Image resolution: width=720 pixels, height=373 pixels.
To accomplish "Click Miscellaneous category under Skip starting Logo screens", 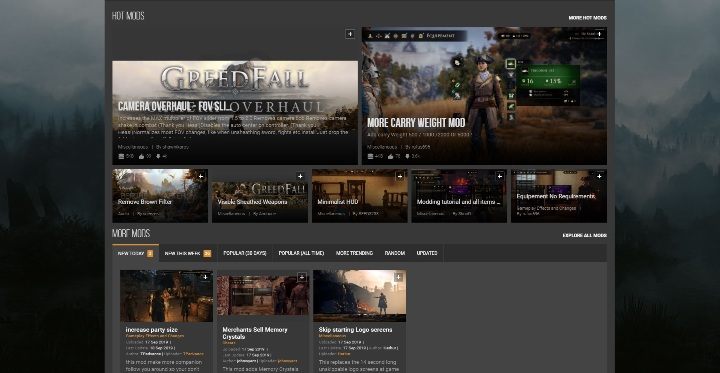I will click(332, 336).
